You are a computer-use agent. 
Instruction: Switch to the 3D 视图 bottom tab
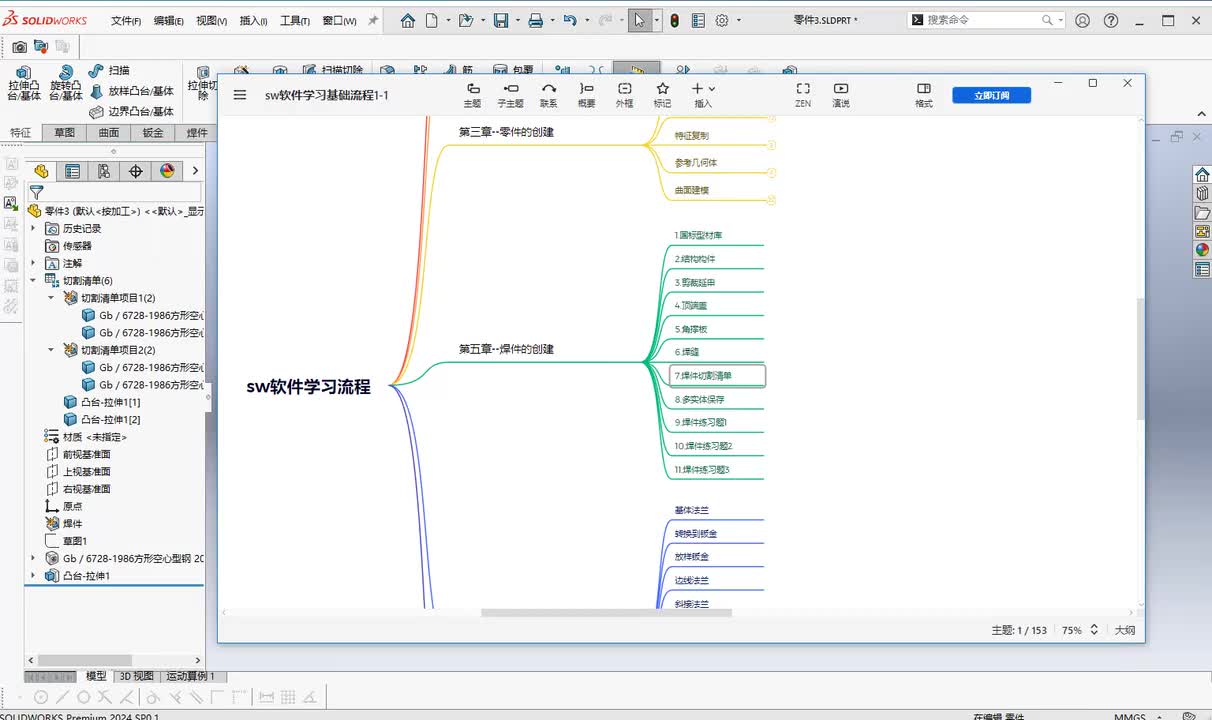(x=136, y=676)
